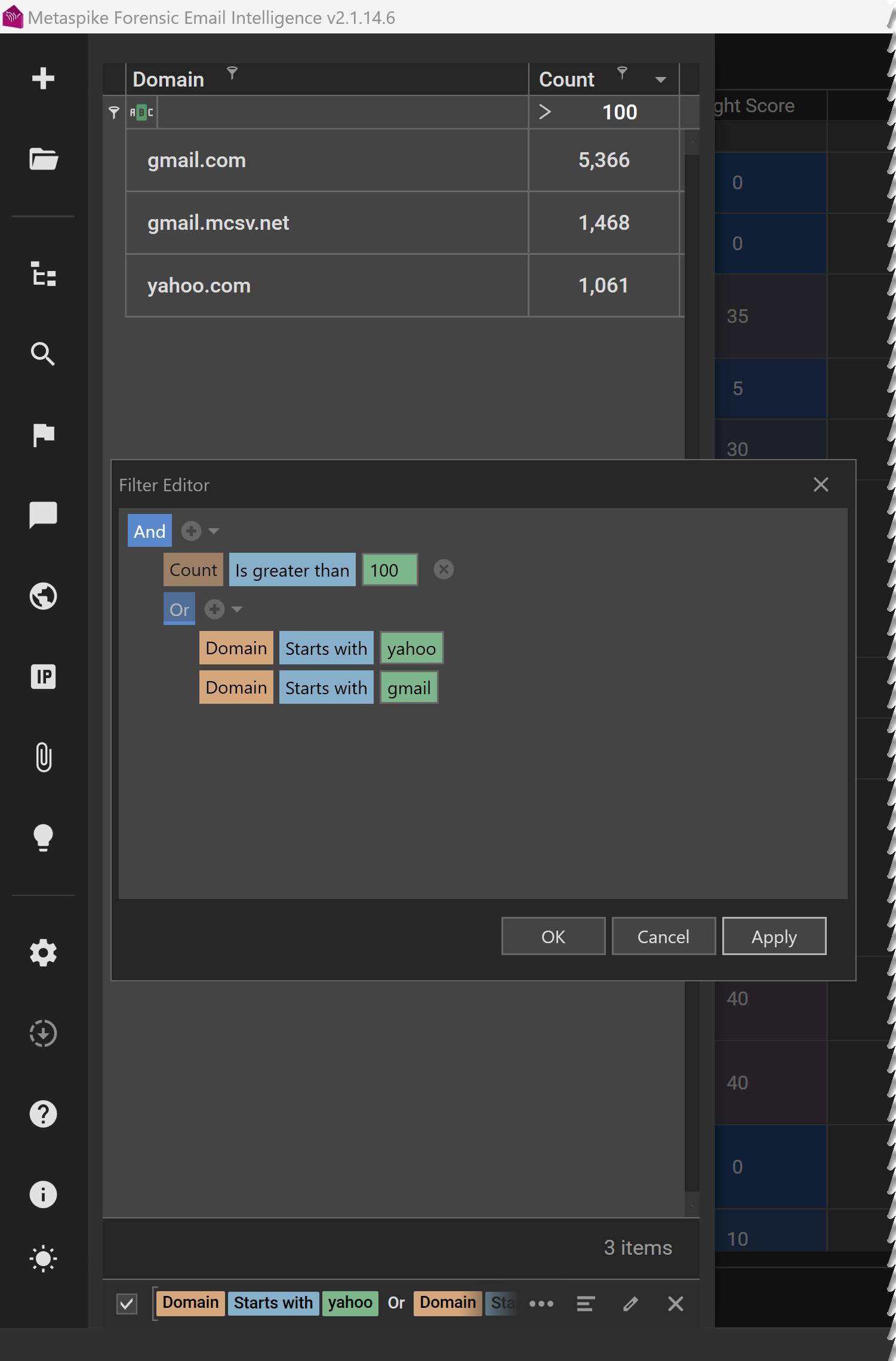The width and height of the screenshot is (896, 1361).
Task: Open the Count column sort dropdown arrow
Action: pos(660,80)
